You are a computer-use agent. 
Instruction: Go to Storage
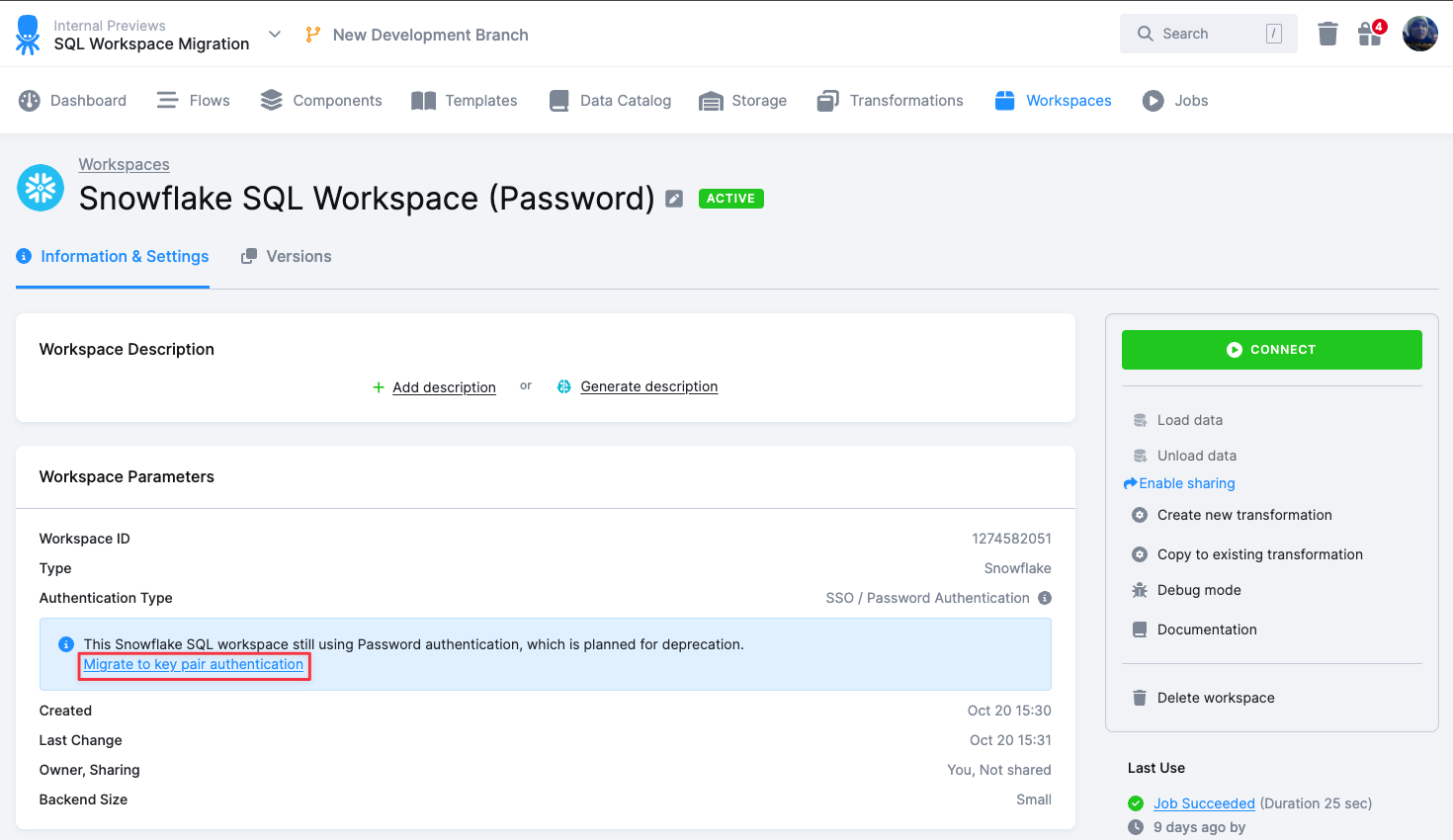(742, 101)
